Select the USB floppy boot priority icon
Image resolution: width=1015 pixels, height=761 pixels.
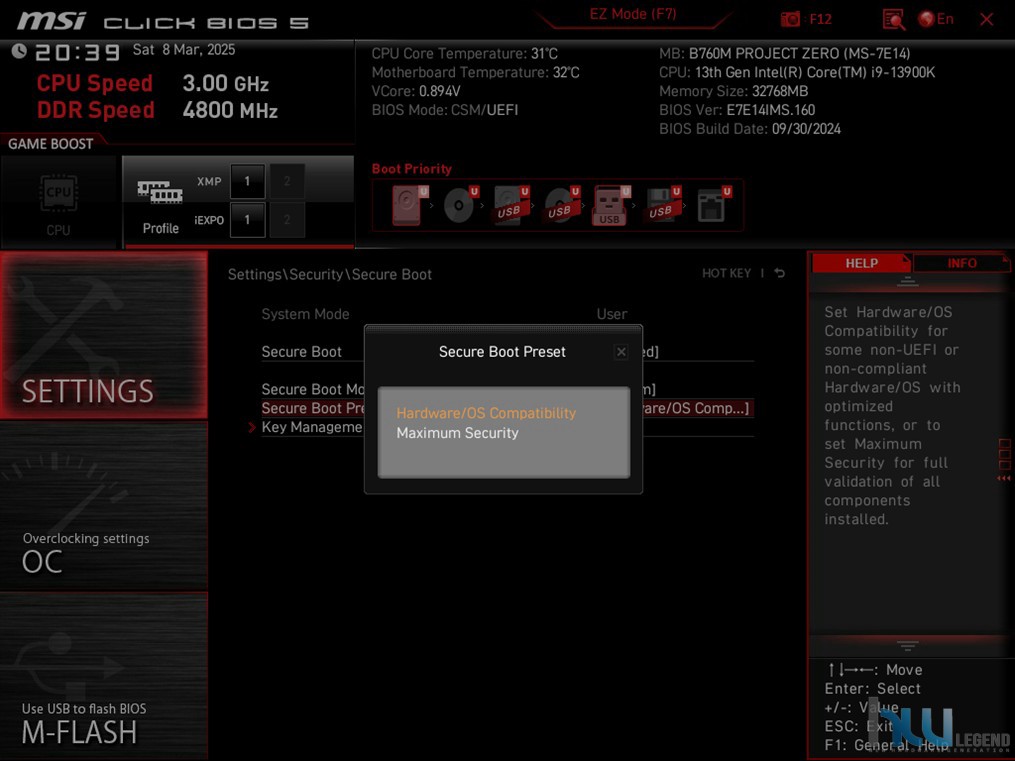(x=663, y=205)
